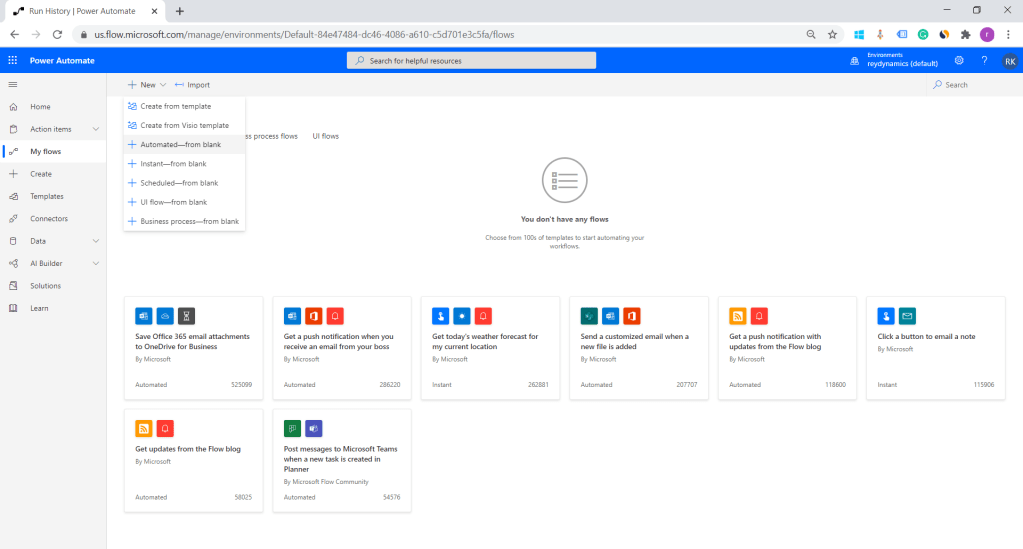Switch to the UI flows tab
This screenshot has width=1023, height=549.
pos(325,136)
